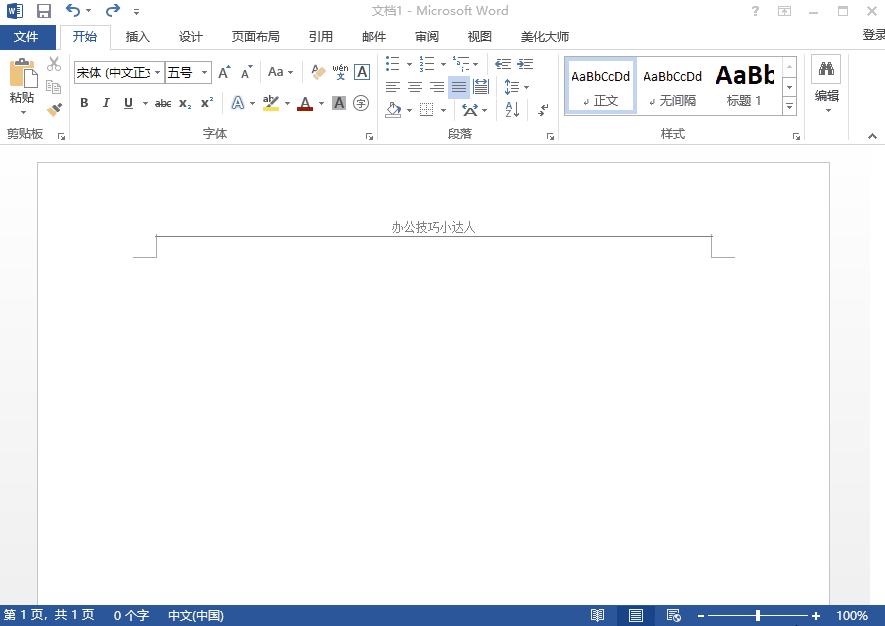Apply the sort (A-Z) tool

coord(511,108)
